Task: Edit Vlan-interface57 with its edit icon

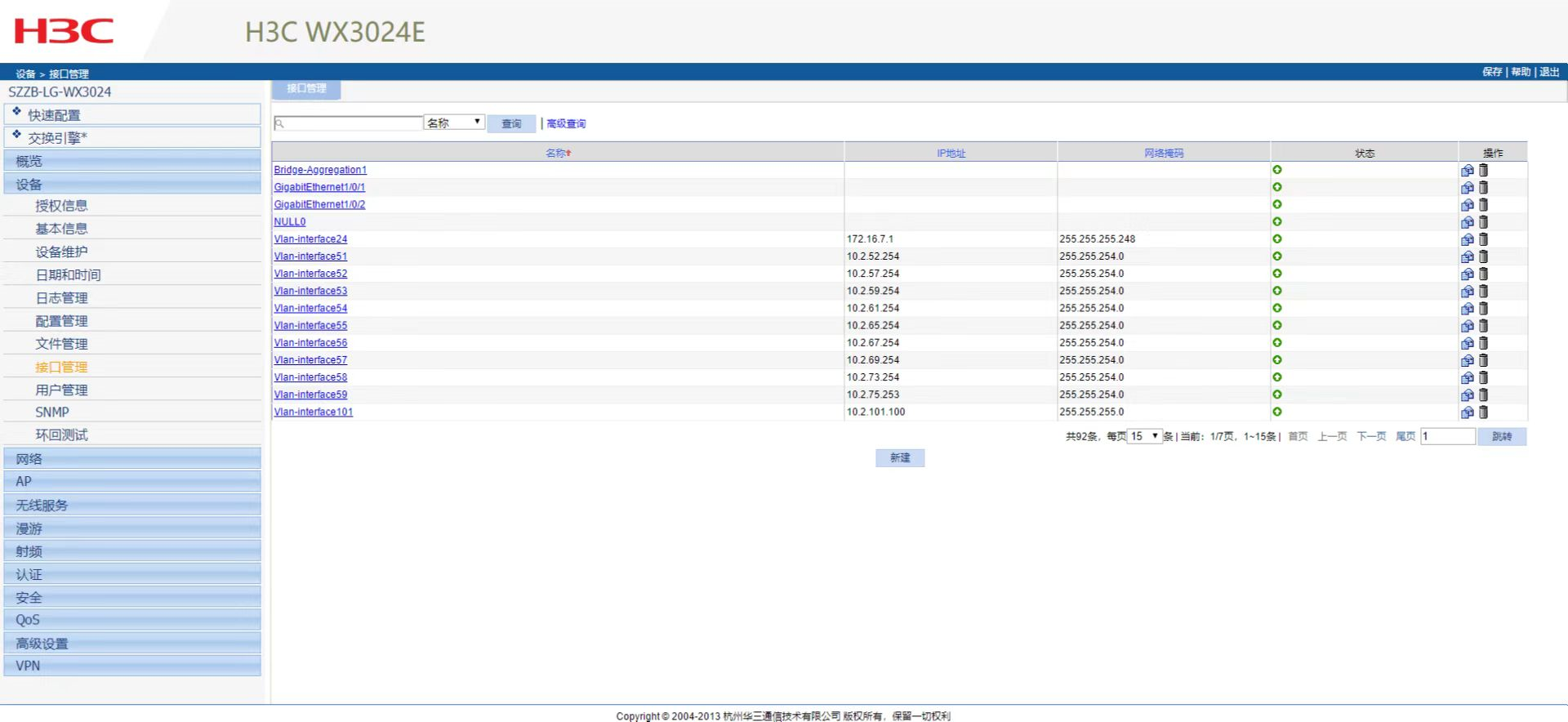Action: 1468,360
